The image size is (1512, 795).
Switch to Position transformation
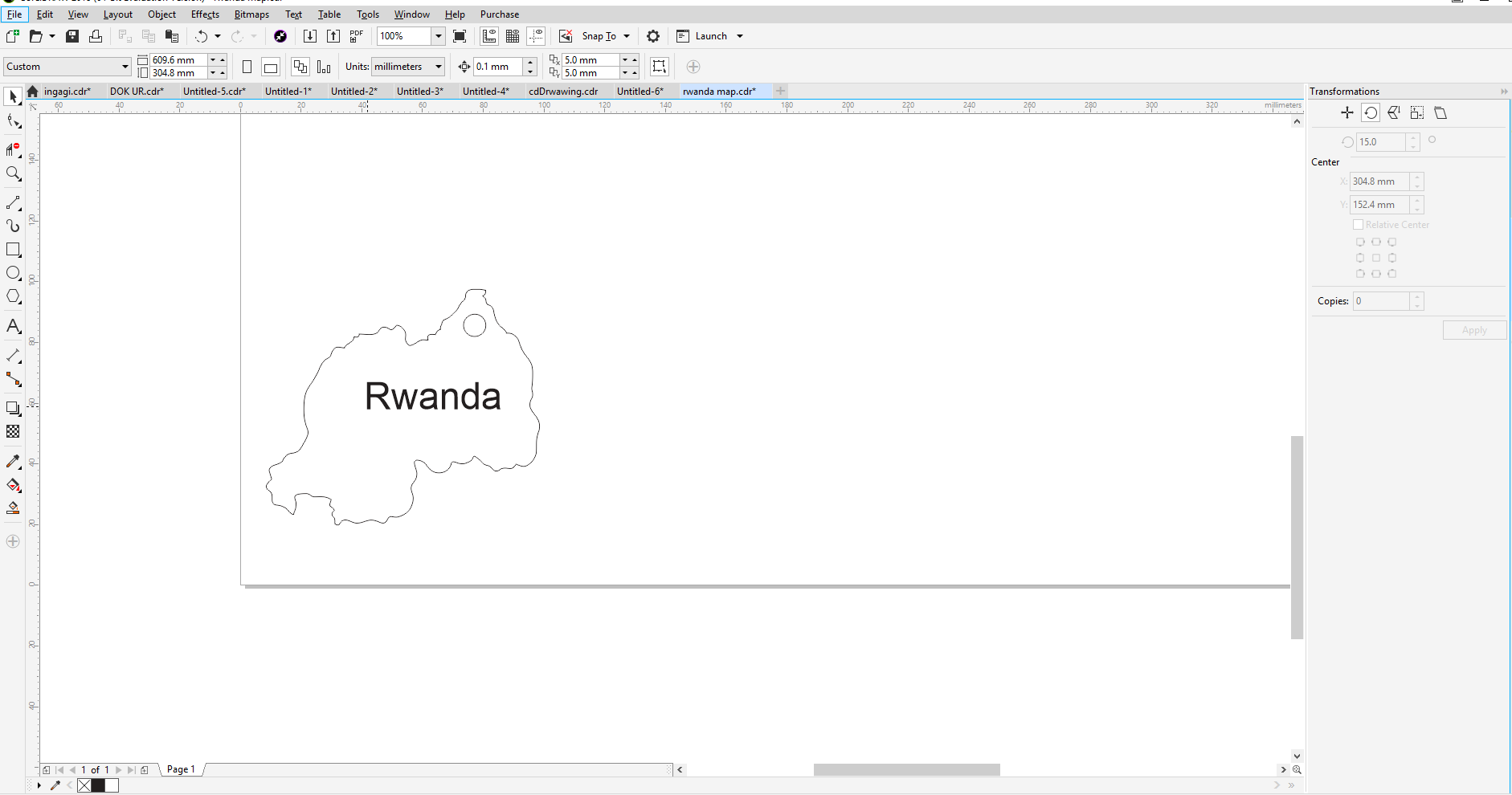tap(1347, 113)
